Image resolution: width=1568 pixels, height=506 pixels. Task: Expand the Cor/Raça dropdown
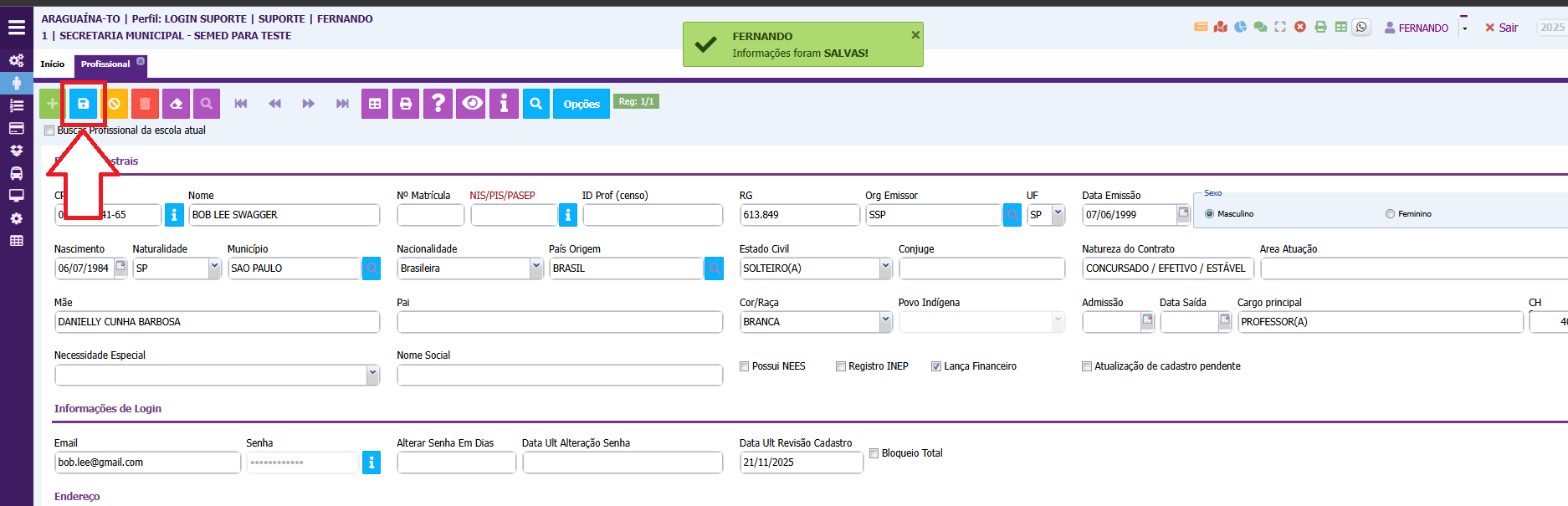tap(885, 321)
